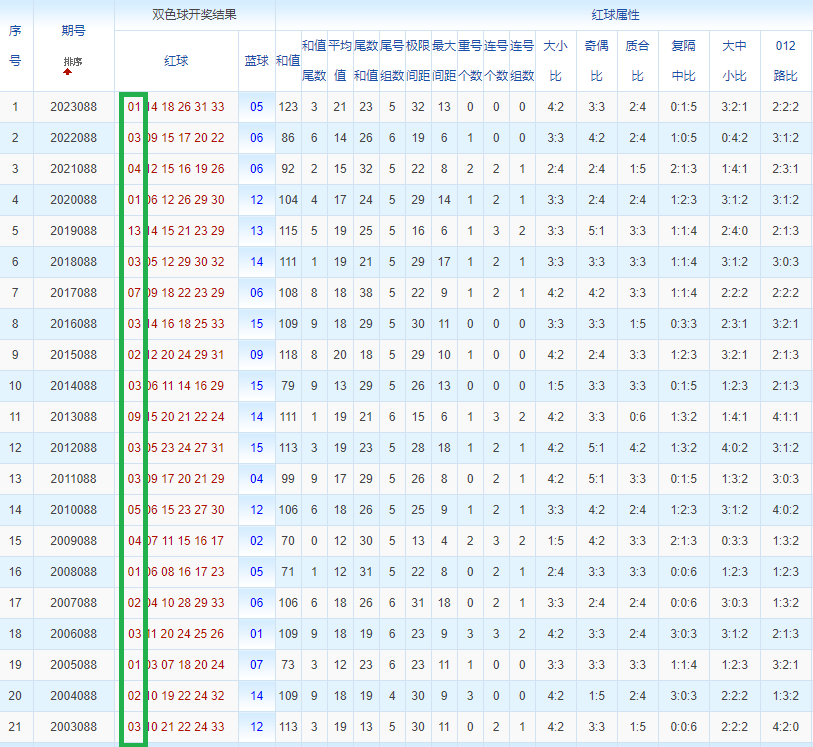Image resolution: width=813 pixels, height=747 pixels.
Task: Click the 红球 column header
Action: [x=176, y=61]
